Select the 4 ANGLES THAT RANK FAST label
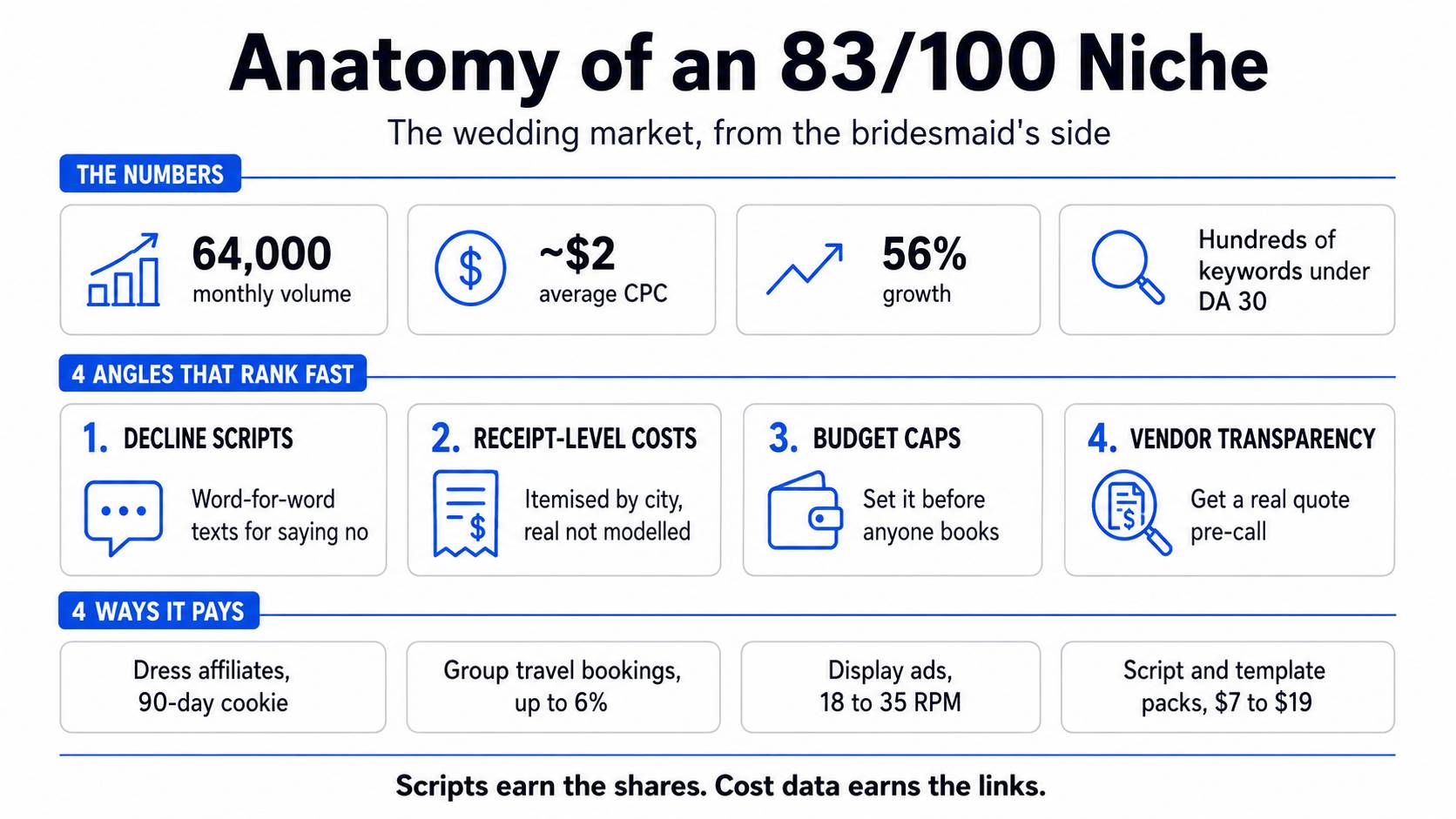Viewport: 1456px width, 819px height. [212, 374]
